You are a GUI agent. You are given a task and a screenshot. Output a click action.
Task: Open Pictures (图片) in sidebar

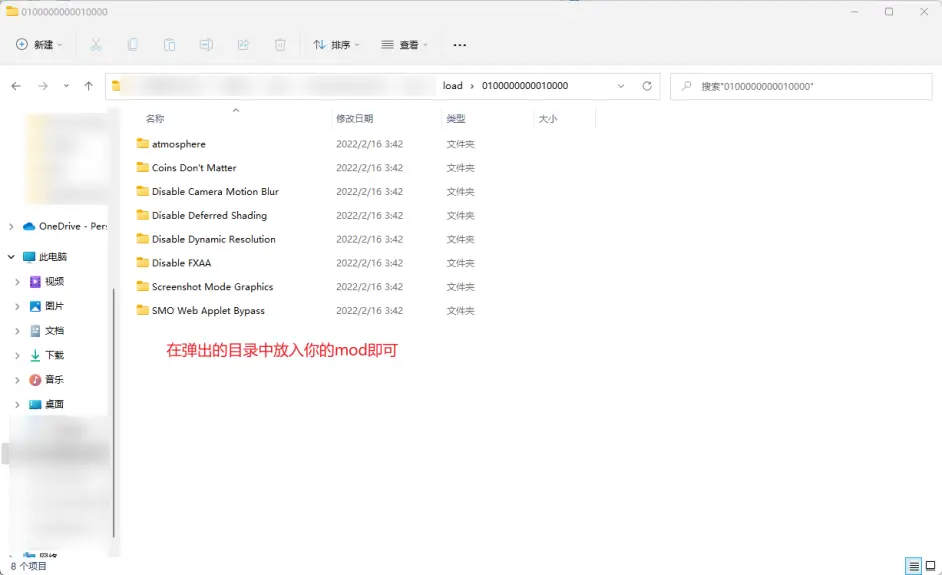pos(47,306)
